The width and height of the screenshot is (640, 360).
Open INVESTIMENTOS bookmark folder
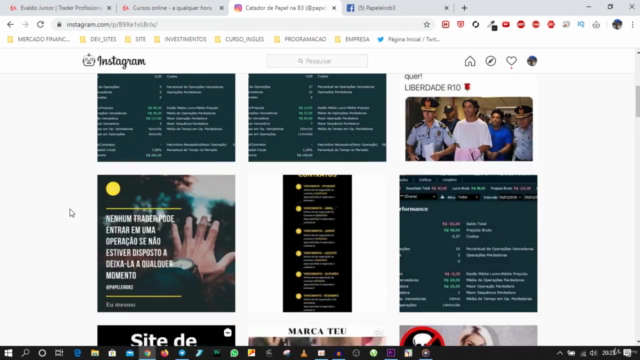click(x=180, y=40)
